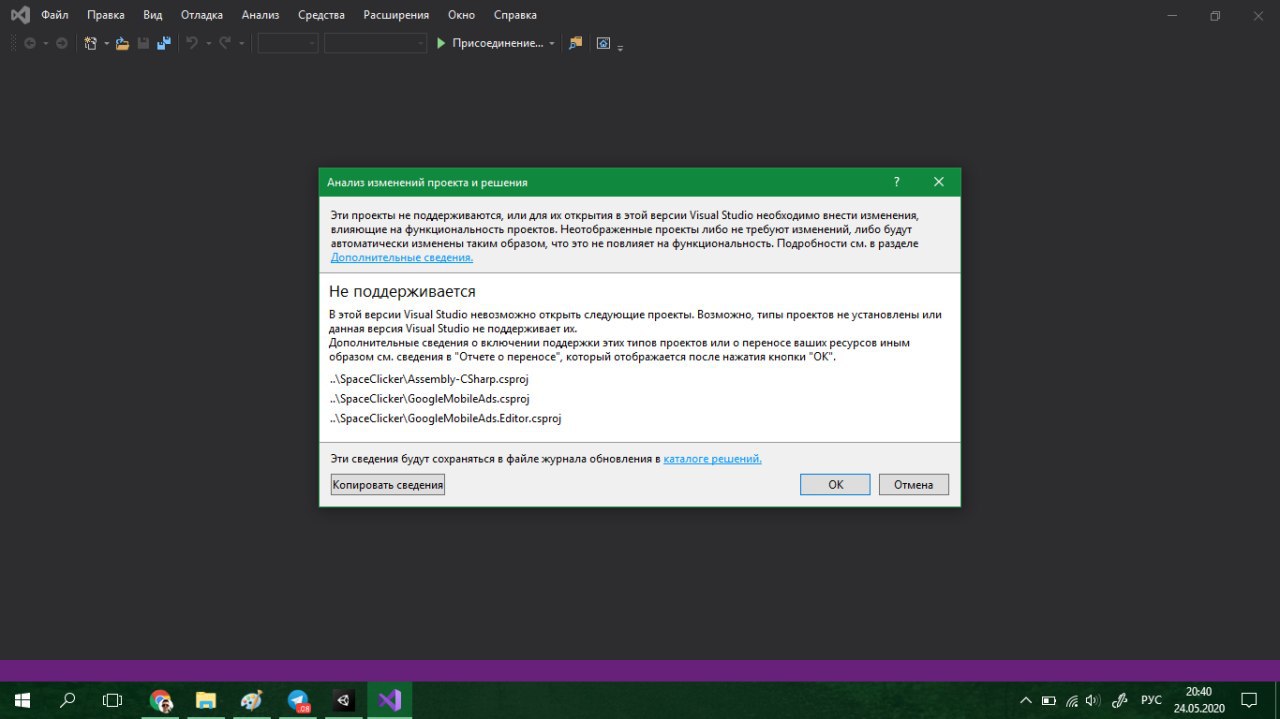Expand the Navigate Backward history dropdown arrow
This screenshot has height=719, width=1280.
pyautogui.click(x=44, y=44)
